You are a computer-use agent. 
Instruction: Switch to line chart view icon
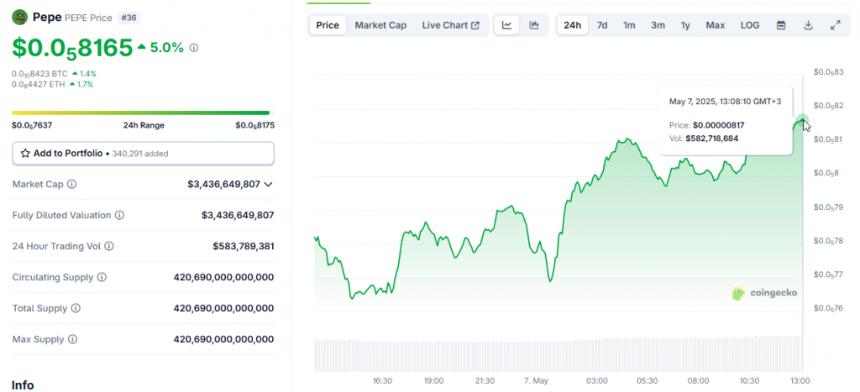tap(507, 25)
